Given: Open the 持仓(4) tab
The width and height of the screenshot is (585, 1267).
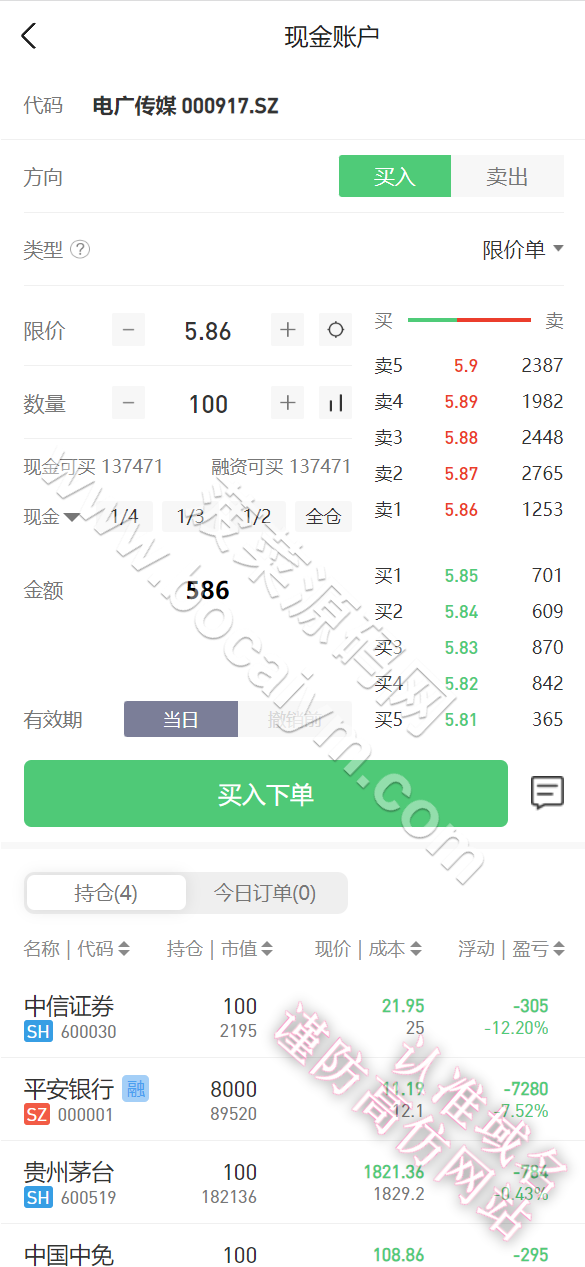Looking at the screenshot, I should click(x=106, y=893).
